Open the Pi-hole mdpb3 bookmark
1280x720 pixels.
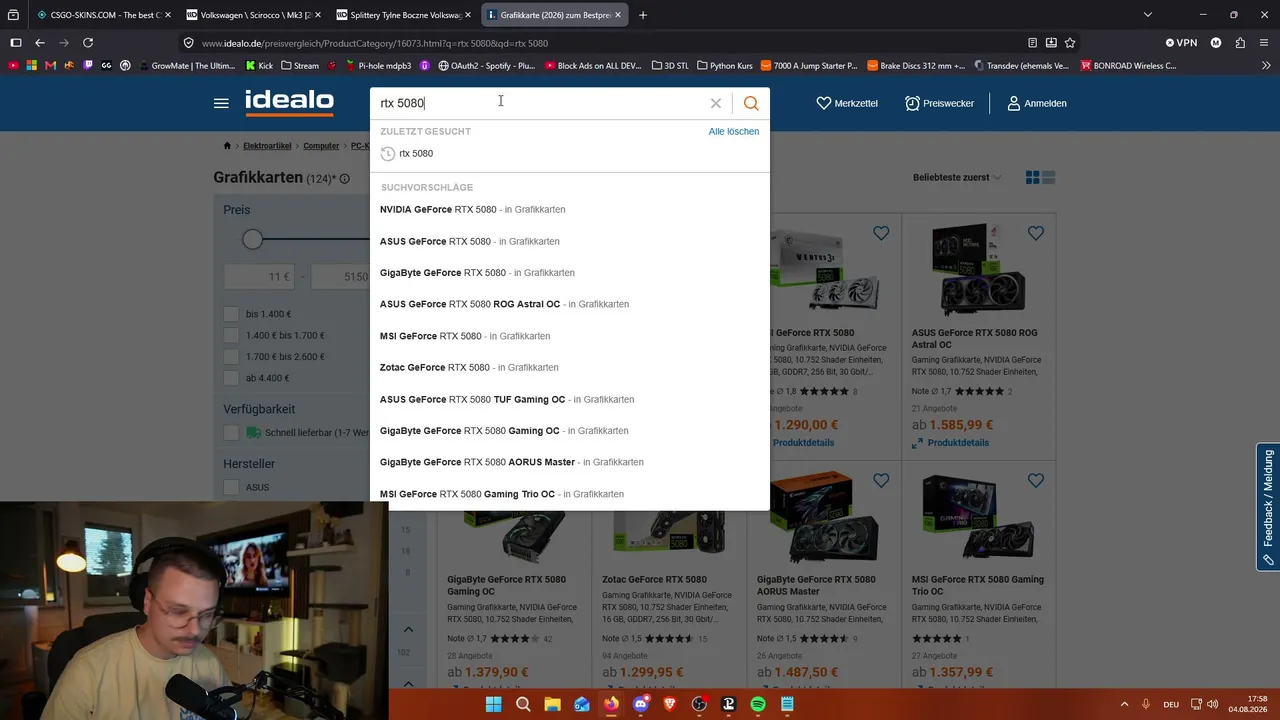coord(379,66)
